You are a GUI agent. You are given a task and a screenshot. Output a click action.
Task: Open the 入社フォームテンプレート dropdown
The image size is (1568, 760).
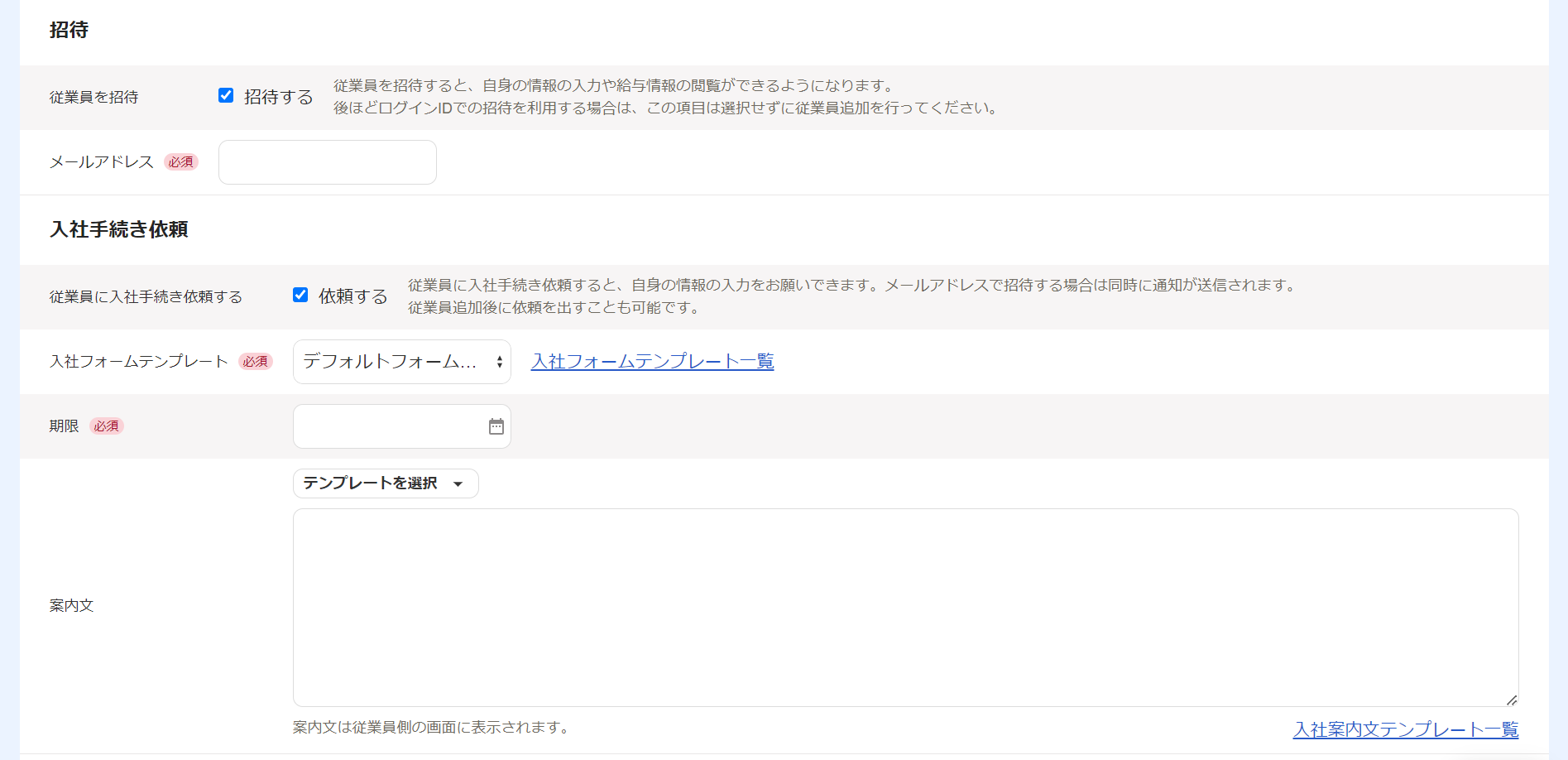pyautogui.click(x=402, y=362)
